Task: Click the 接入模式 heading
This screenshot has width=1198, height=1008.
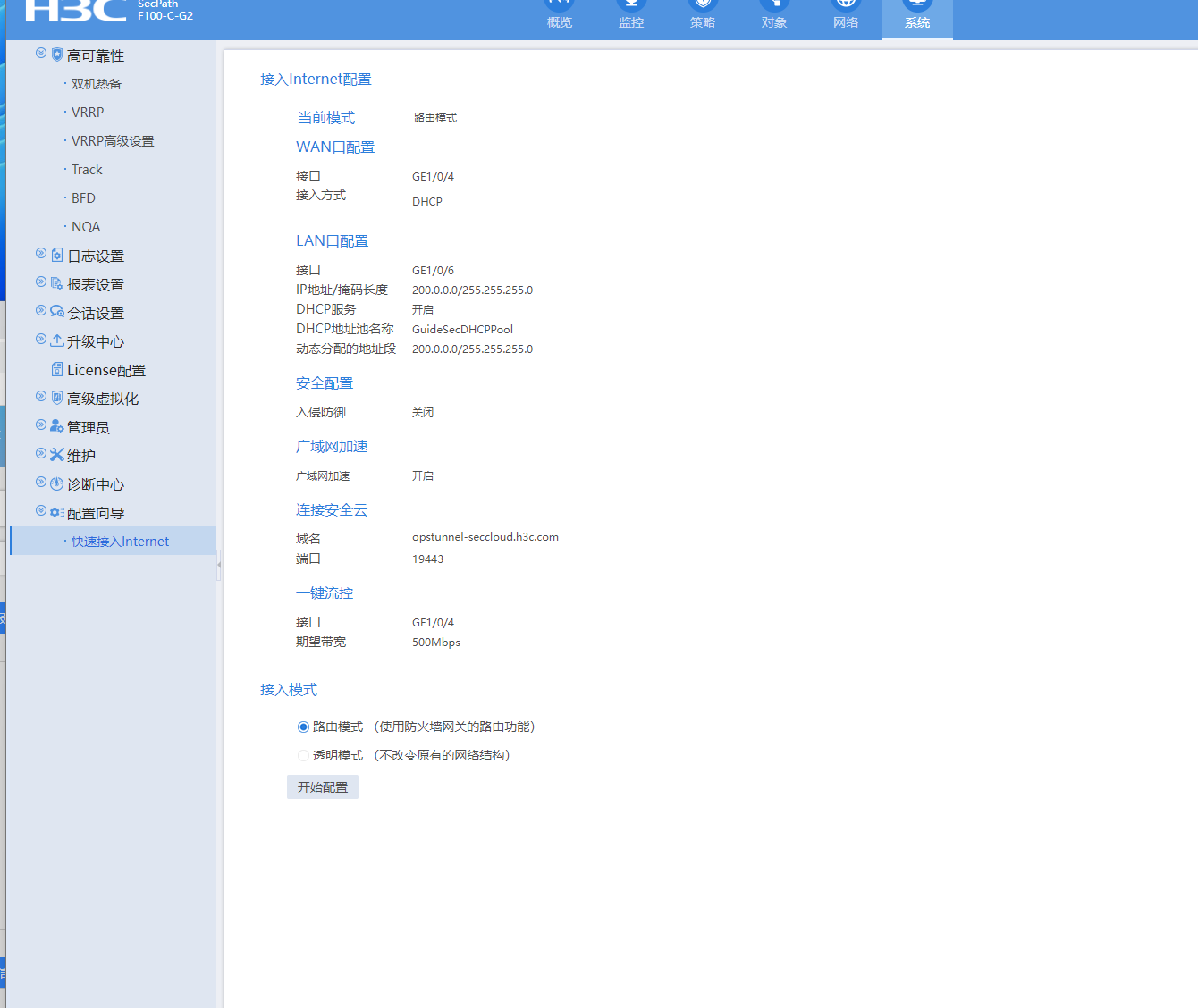Action: [289, 690]
